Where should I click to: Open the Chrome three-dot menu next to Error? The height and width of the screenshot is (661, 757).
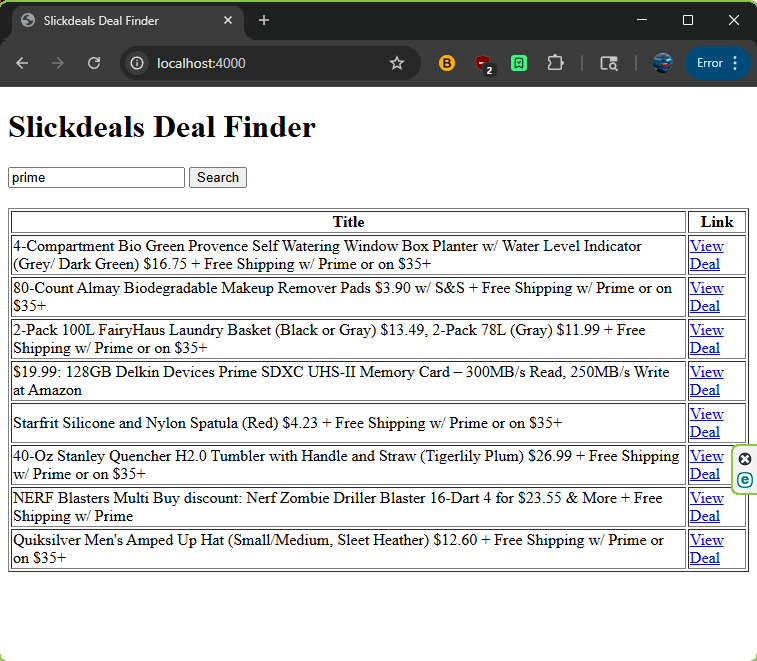(x=735, y=63)
